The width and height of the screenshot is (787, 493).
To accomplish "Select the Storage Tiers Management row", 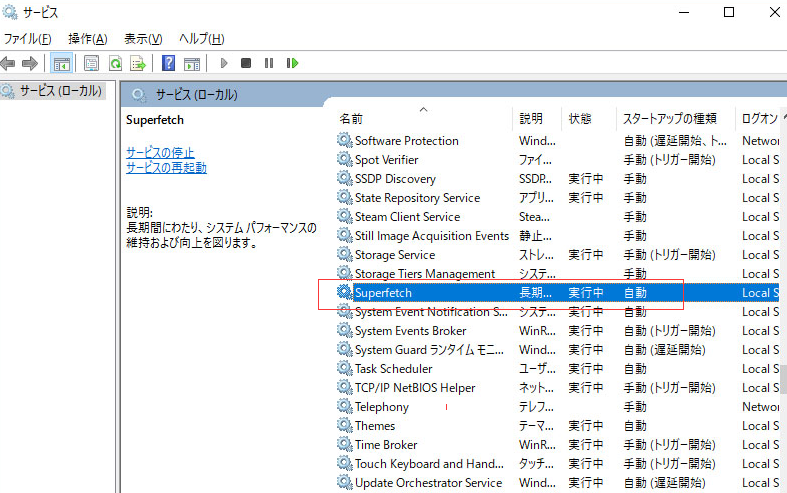I will pyautogui.click(x=558, y=274).
